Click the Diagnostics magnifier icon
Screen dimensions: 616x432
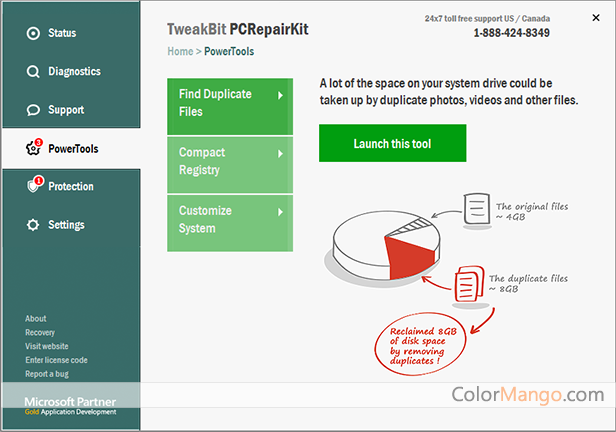[x=33, y=71]
